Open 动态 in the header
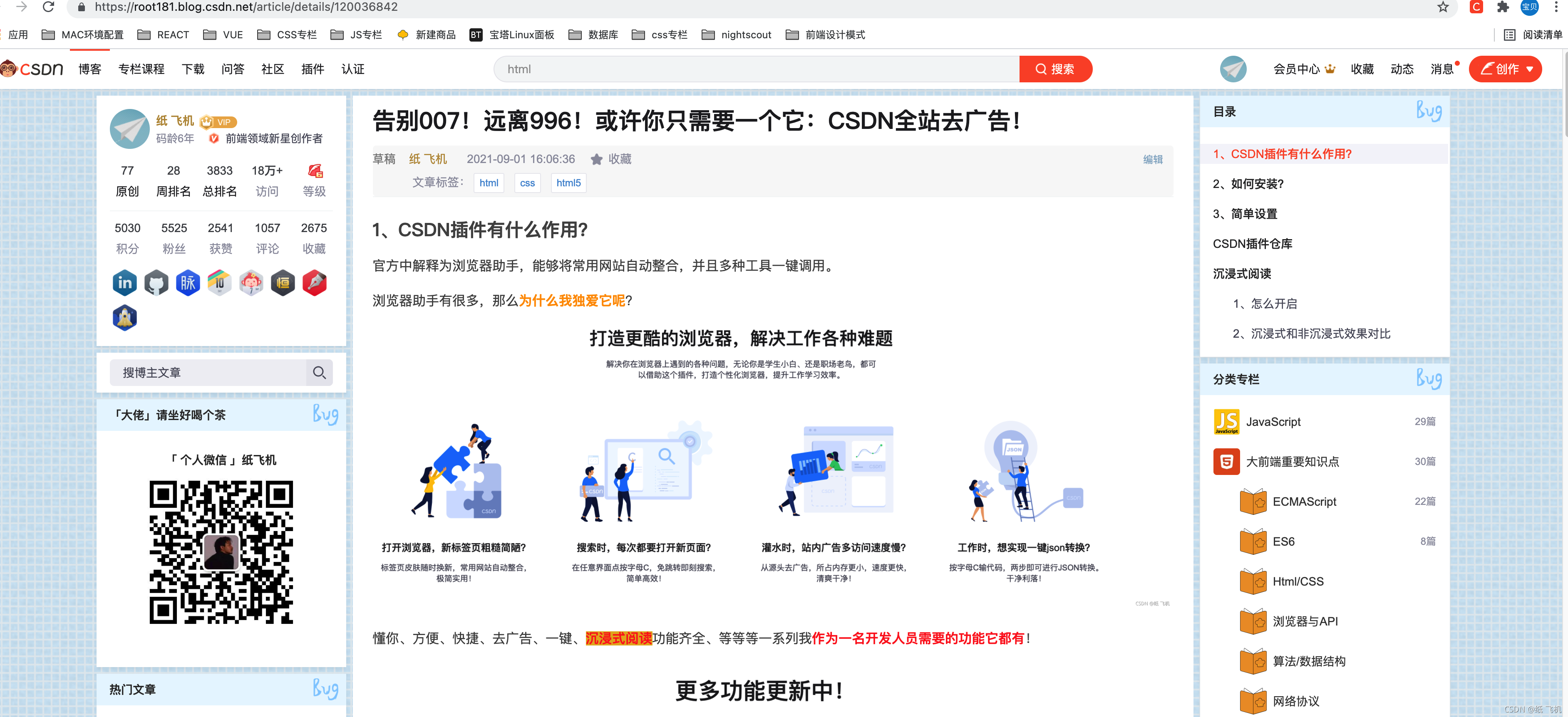This screenshot has height=717, width=1568. pyautogui.click(x=1402, y=69)
